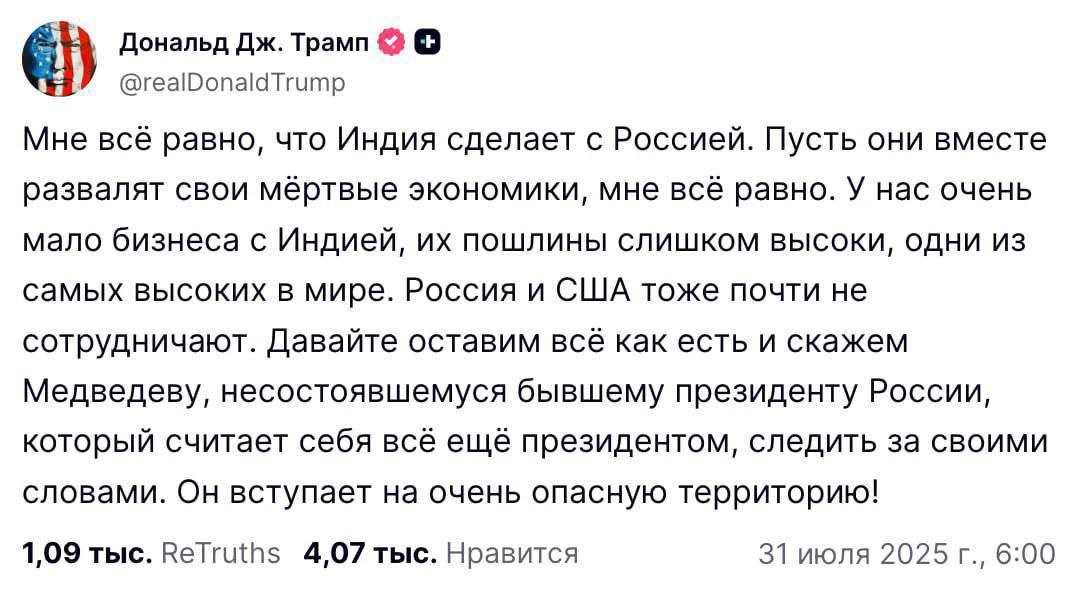This screenshot has height=594, width=1082.
Task: Click the Нравится label
Action: (x=512, y=553)
